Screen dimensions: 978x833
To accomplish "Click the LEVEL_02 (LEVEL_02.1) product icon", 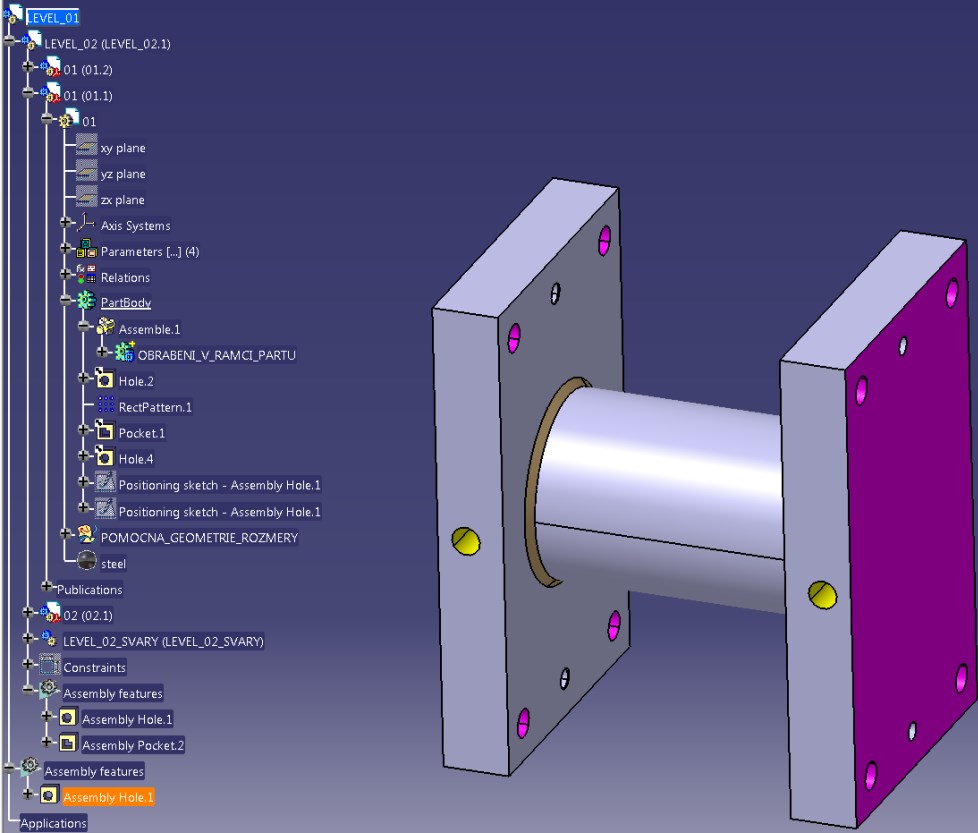I will pos(32,41).
